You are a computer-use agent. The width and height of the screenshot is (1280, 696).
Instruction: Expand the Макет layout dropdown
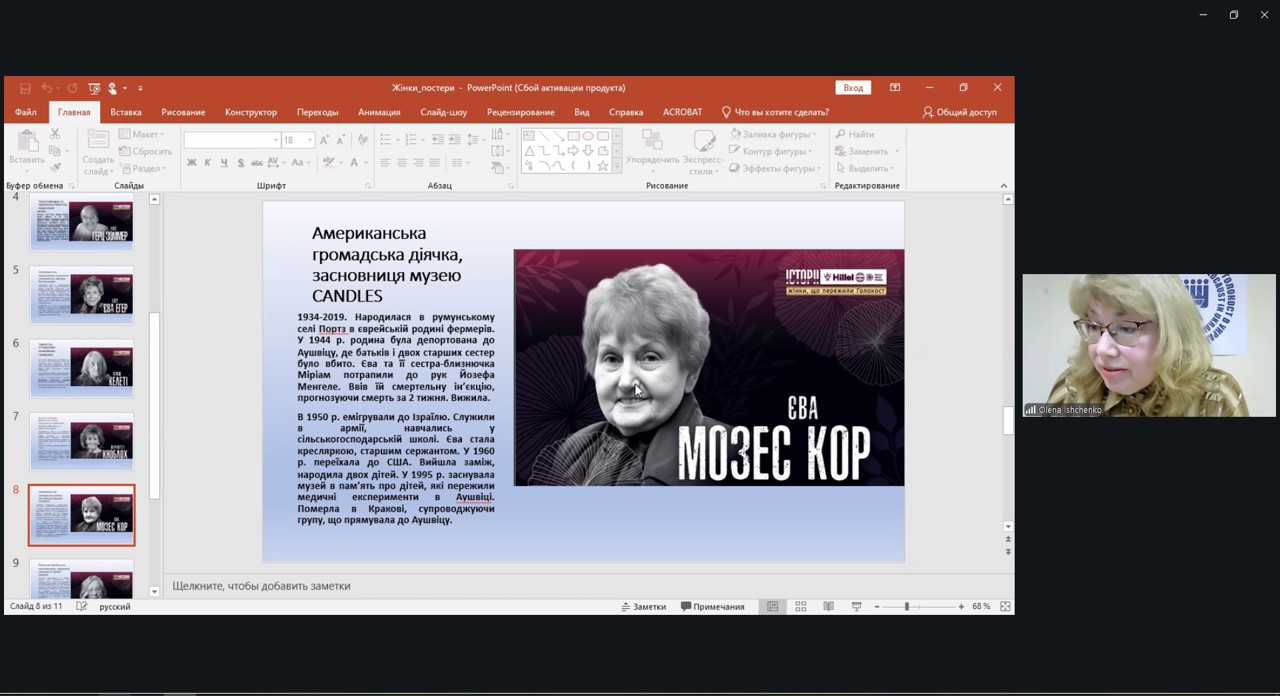tap(162, 134)
